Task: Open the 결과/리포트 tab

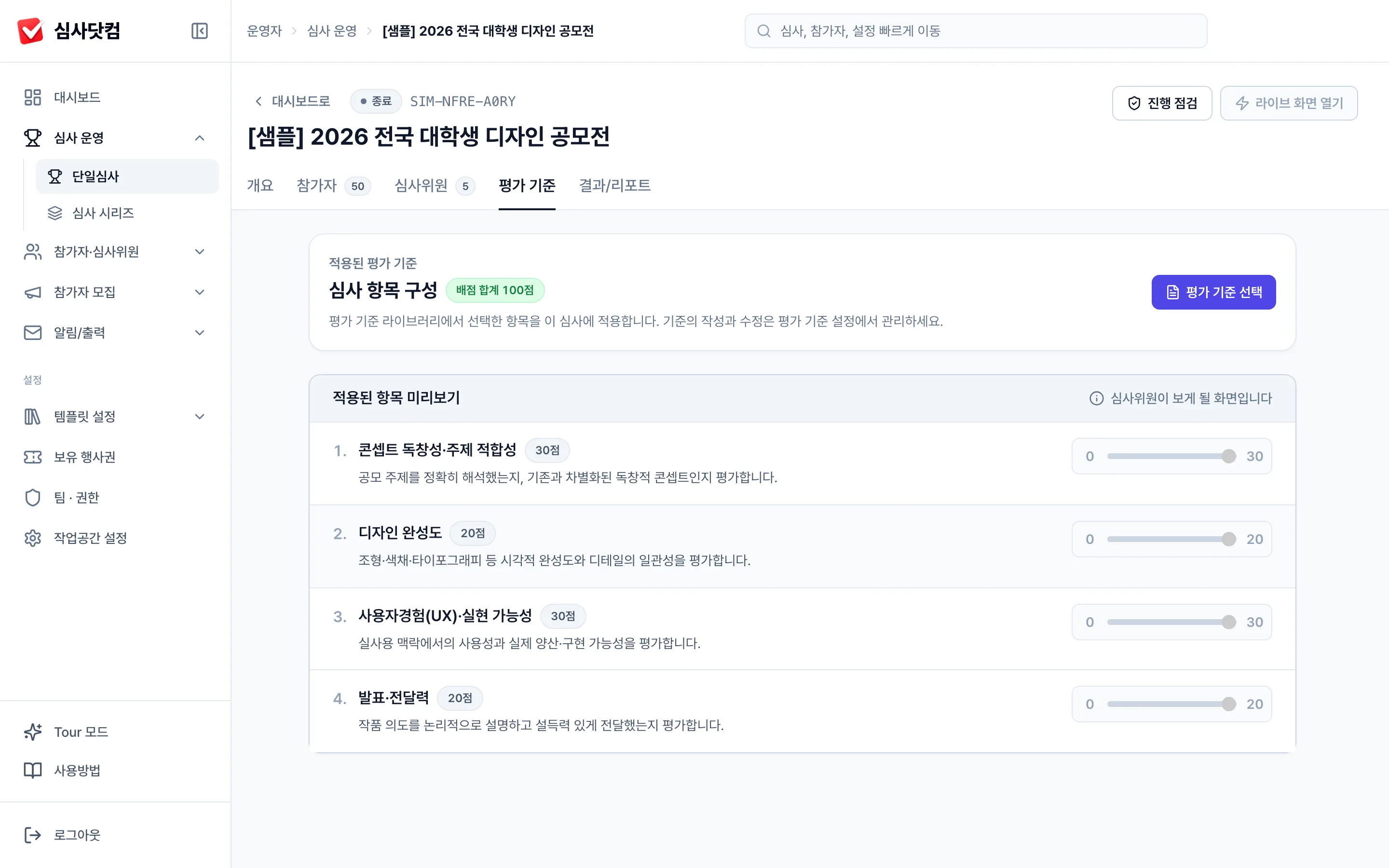Action: pos(615,186)
